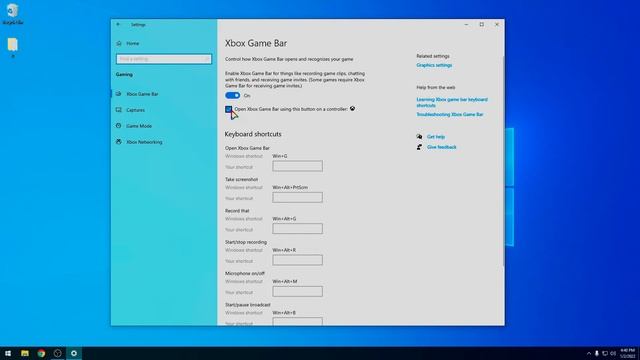Click the taskbar clock and date
Screen dimensions: 640x360
pyautogui.click(x=628, y=353)
